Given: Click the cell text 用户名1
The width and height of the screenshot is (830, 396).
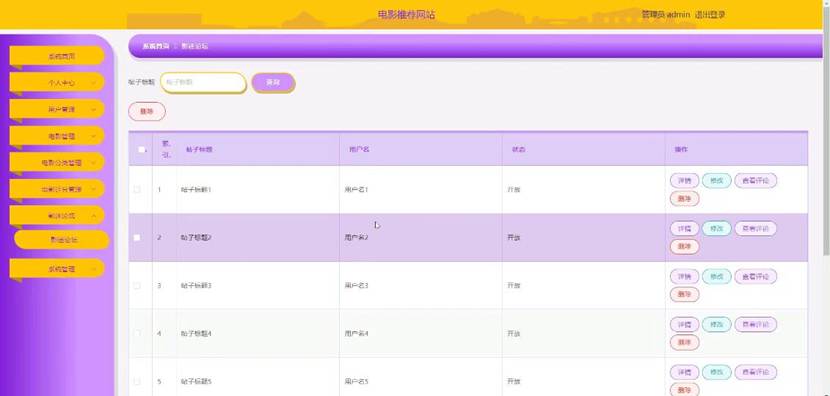Looking at the screenshot, I should coord(356,190).
